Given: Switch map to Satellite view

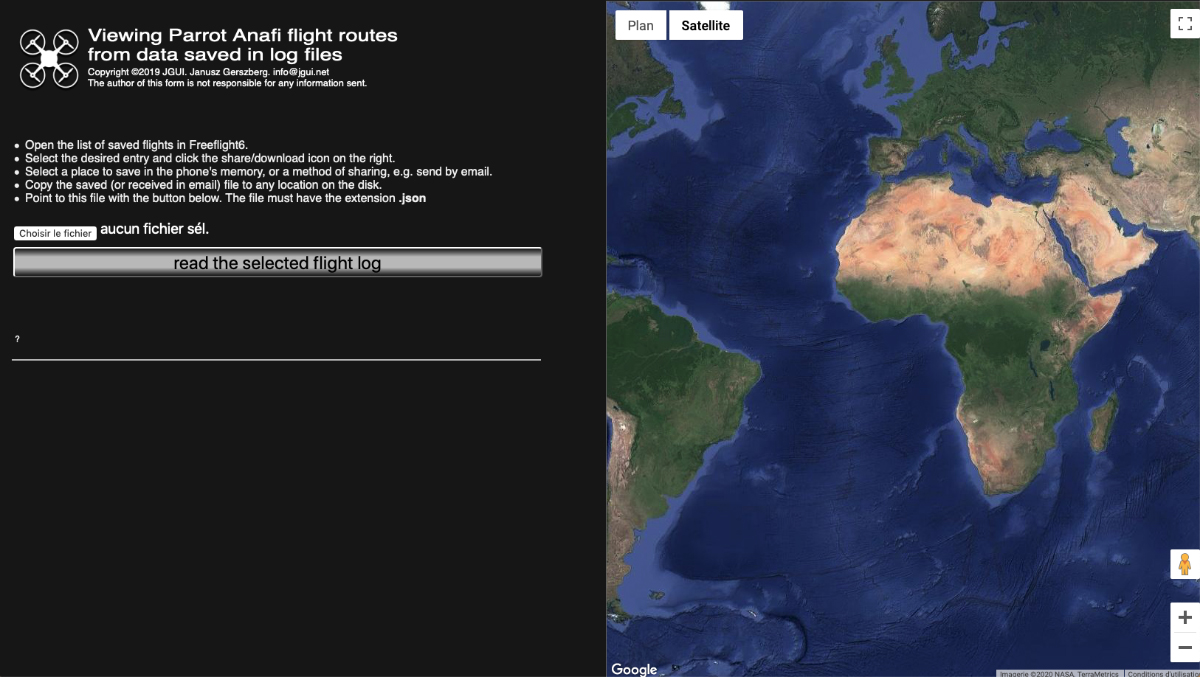Looking at the screenshot, I should click(705, 26).
